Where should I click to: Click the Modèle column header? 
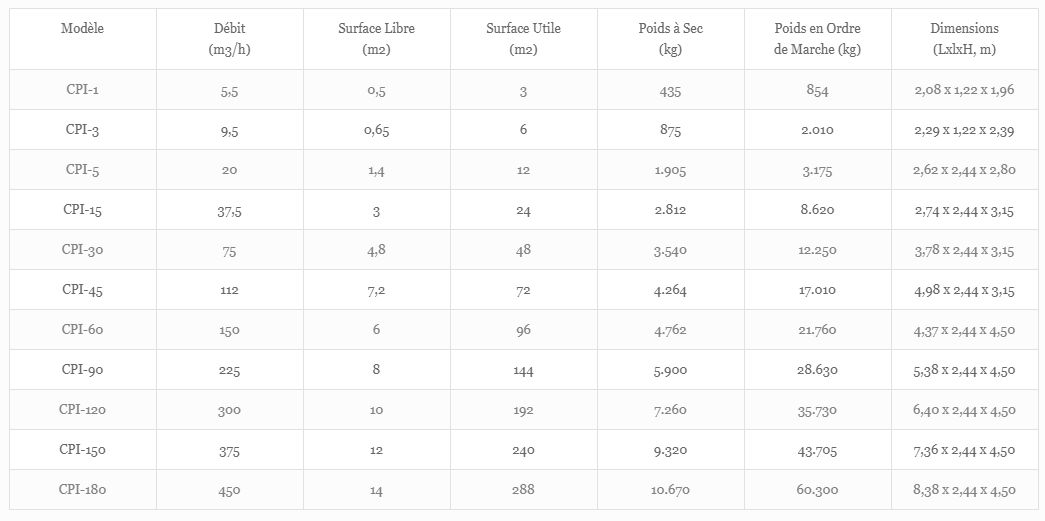82,29
